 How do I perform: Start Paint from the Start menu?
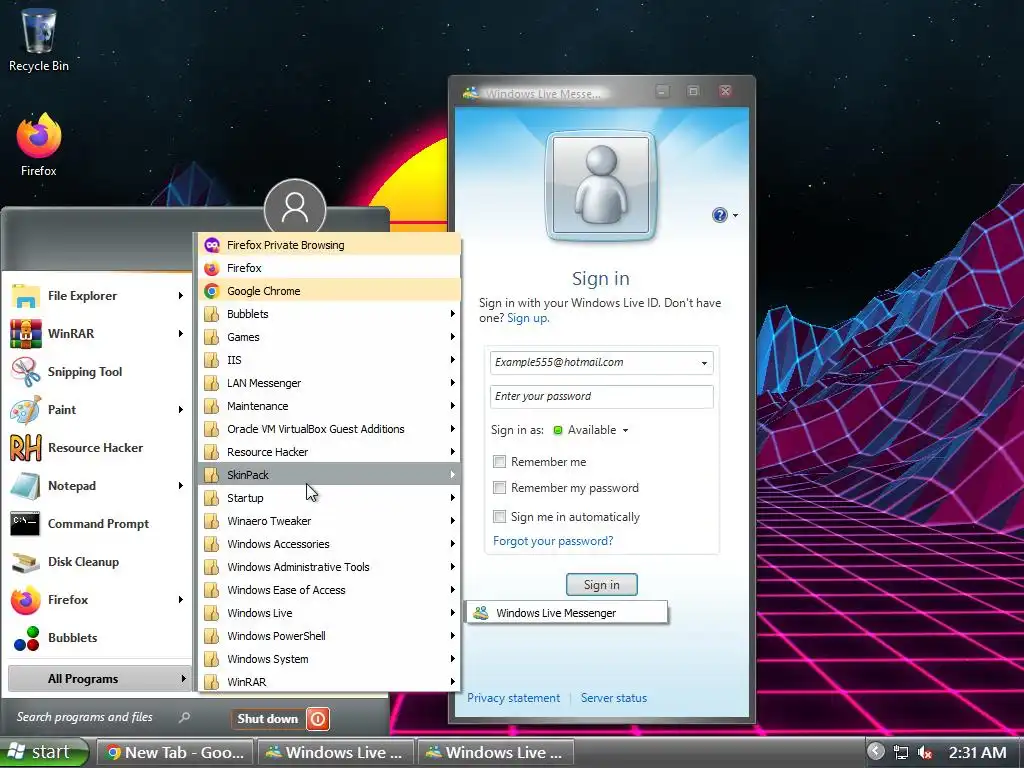[x=97, y=409]
